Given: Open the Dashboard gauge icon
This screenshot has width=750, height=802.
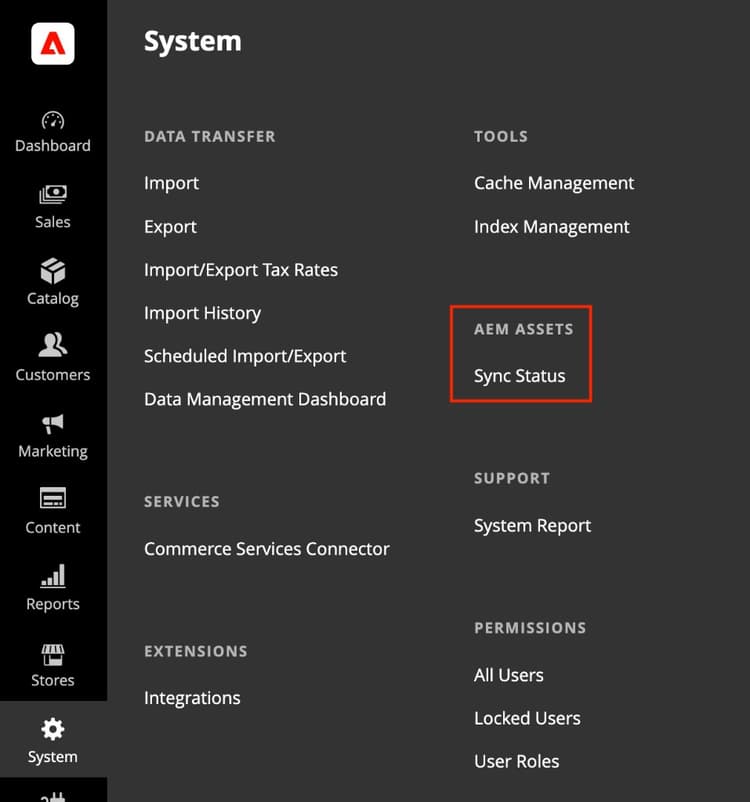Looking at the screenshot, I should [x=53, y=121].
